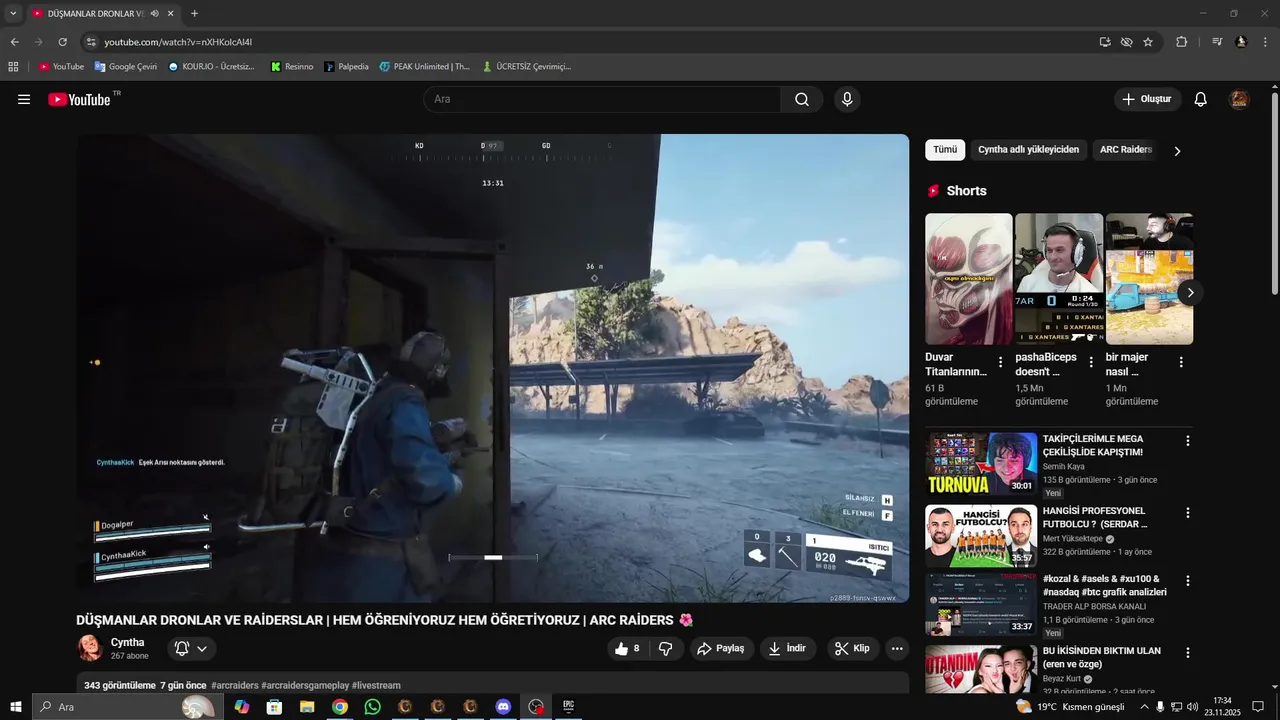Open more actions menu below video

pos(897,648)
